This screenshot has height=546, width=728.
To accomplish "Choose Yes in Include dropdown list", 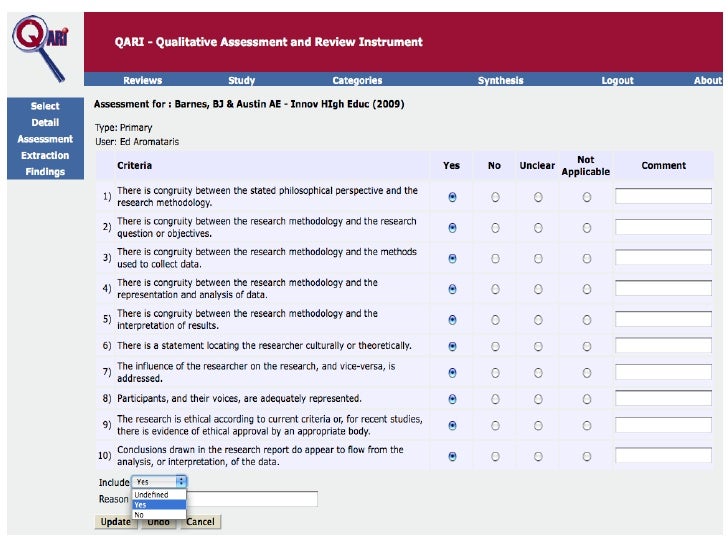I will pos(159,505).
